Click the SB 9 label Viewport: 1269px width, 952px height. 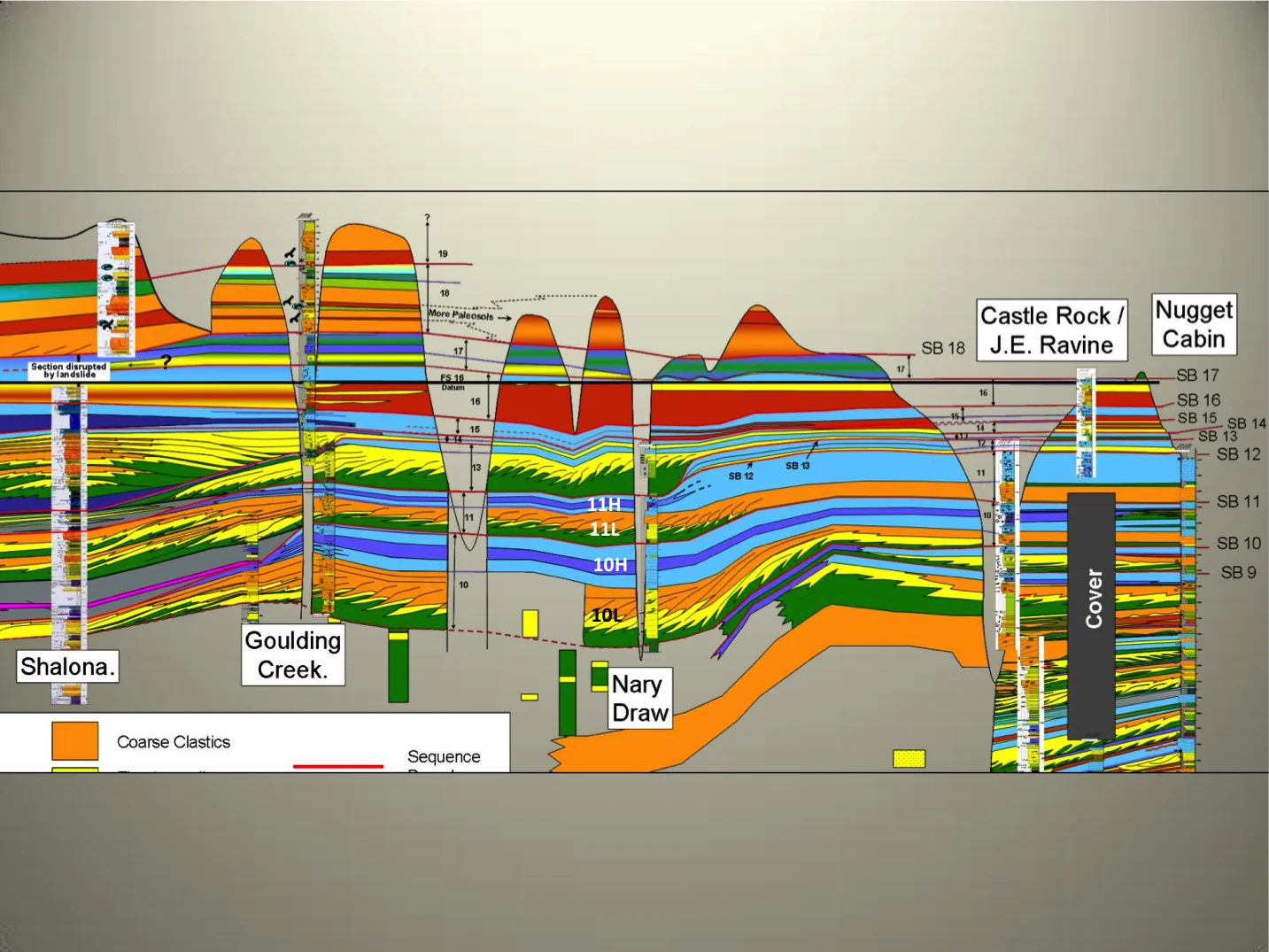click(x=1238, y=572)
